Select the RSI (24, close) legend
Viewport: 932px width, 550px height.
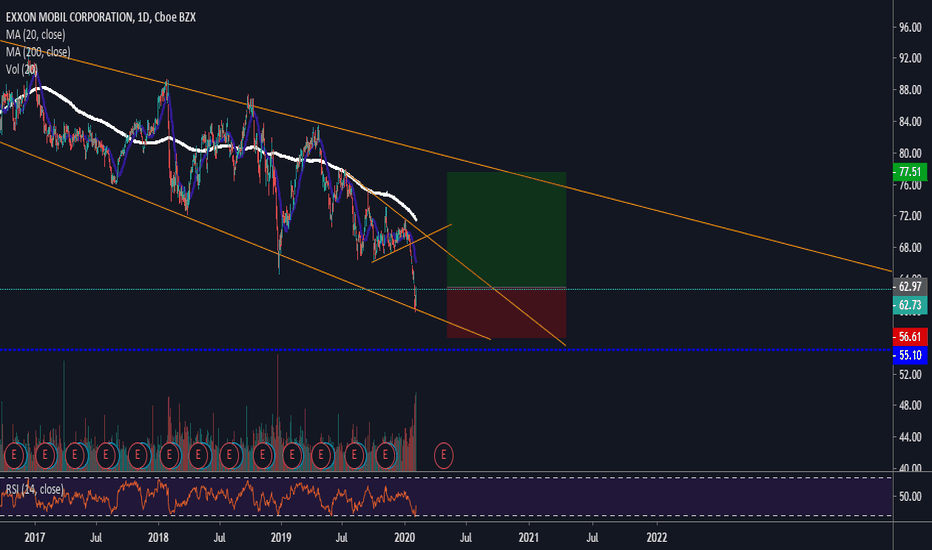[34, 489]
